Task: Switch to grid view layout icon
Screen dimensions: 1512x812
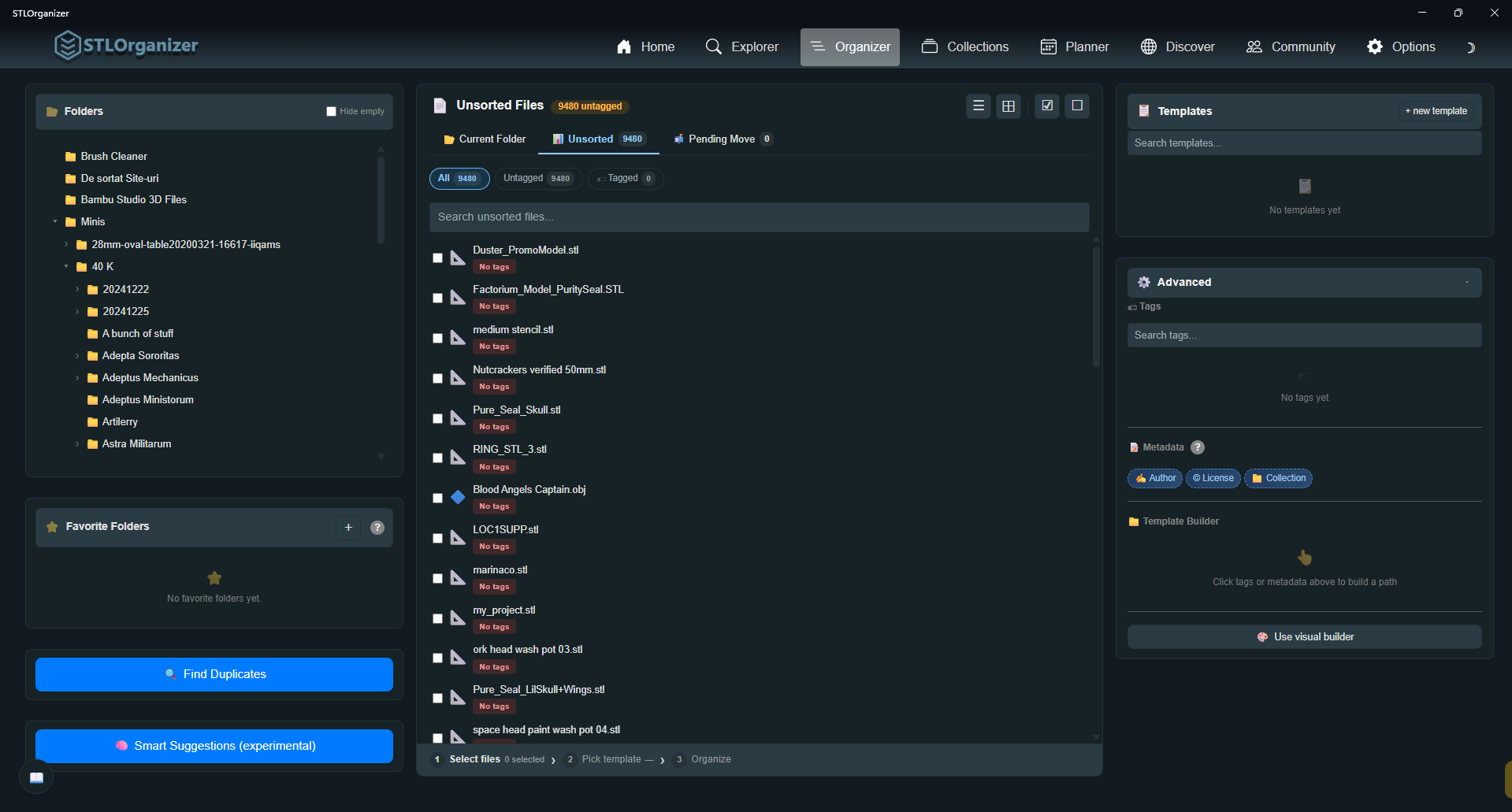Action: tap(1009, 106)
